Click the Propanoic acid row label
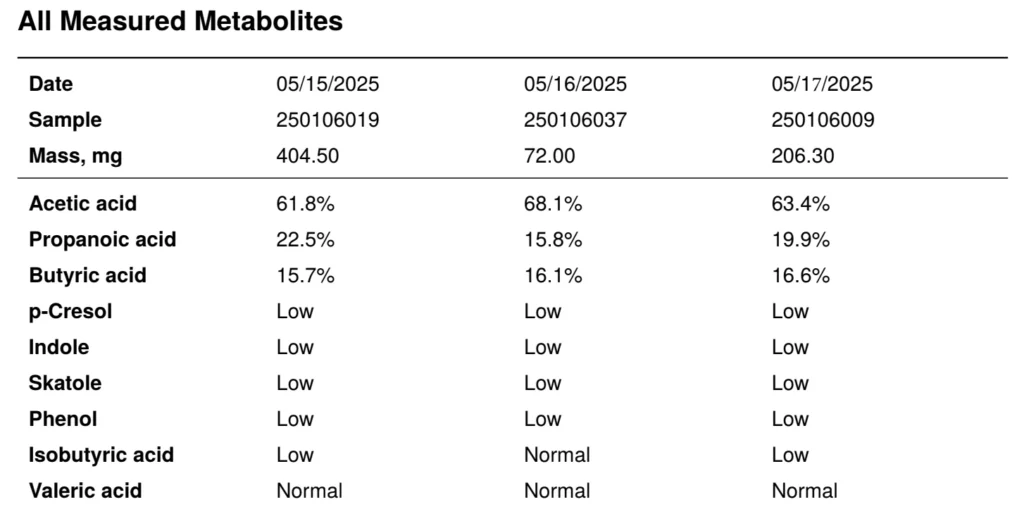This screenshot has height=509, width=1024. 102,240
